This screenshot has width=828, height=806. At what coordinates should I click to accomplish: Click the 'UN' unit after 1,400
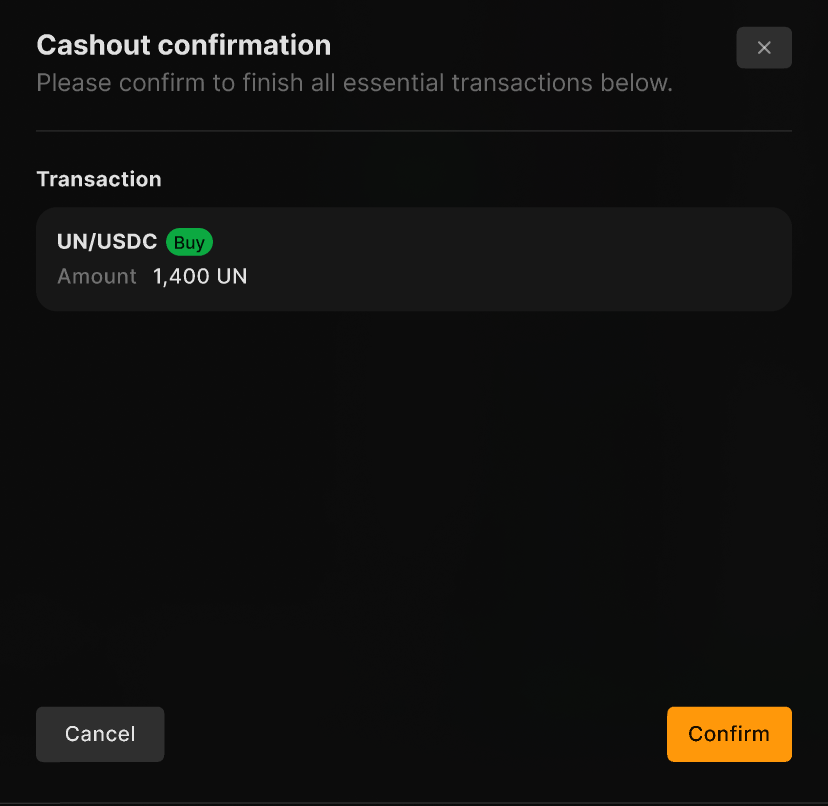232,276
